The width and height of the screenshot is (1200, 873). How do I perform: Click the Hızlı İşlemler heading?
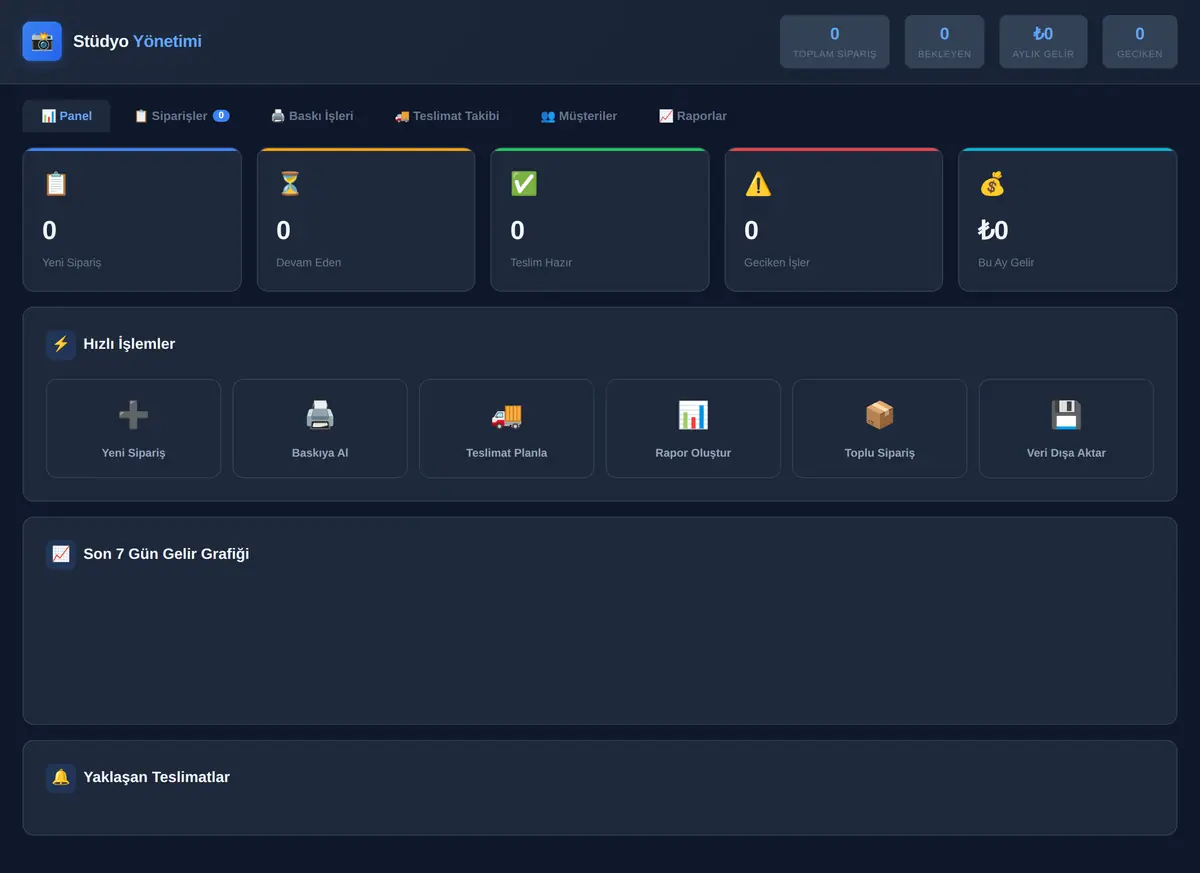pyautogui.click(x=129, y=344)
